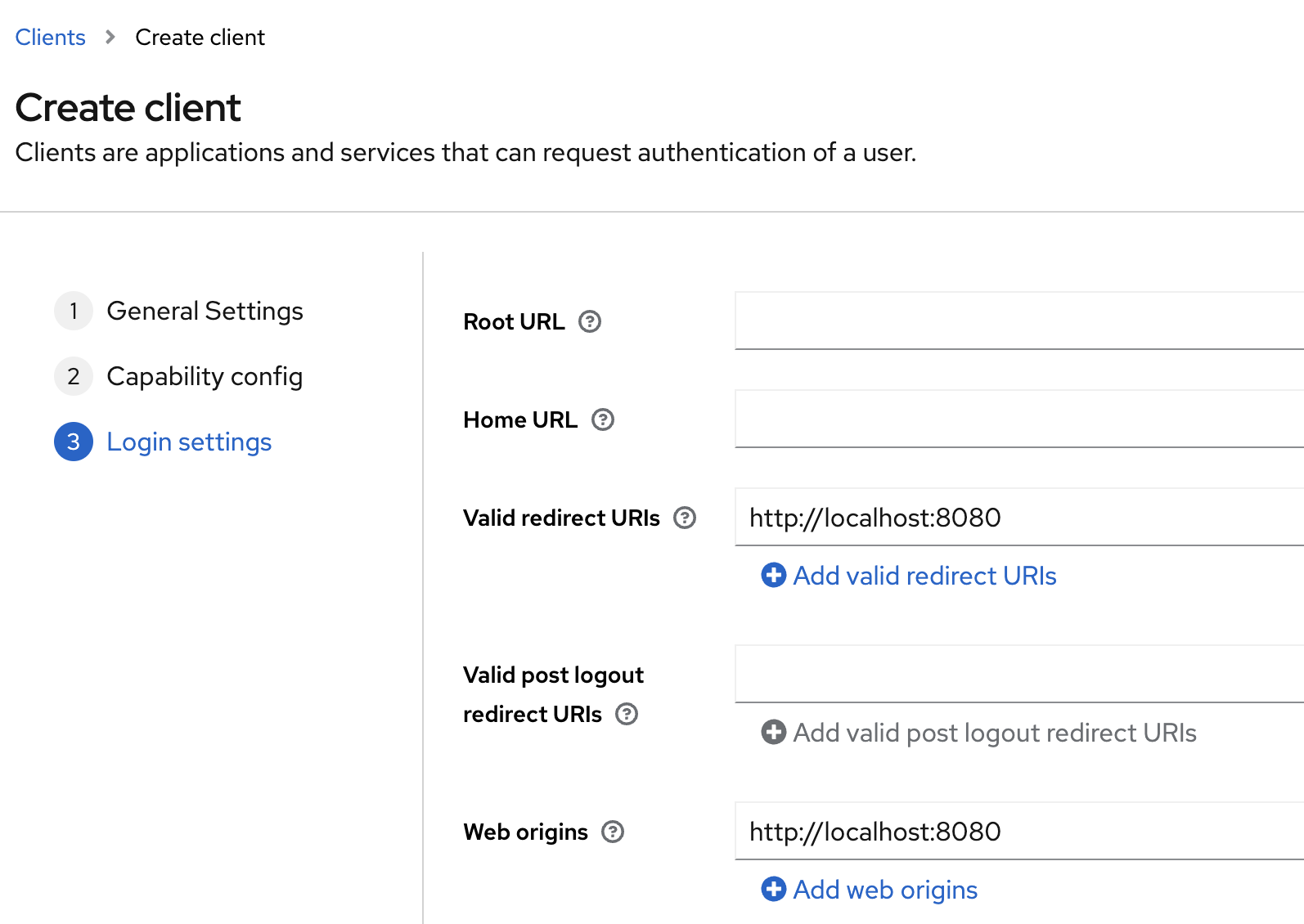This screenshot has width=1304, height=924.
Task: Click the Root URL label
Action: coord(514,321)
